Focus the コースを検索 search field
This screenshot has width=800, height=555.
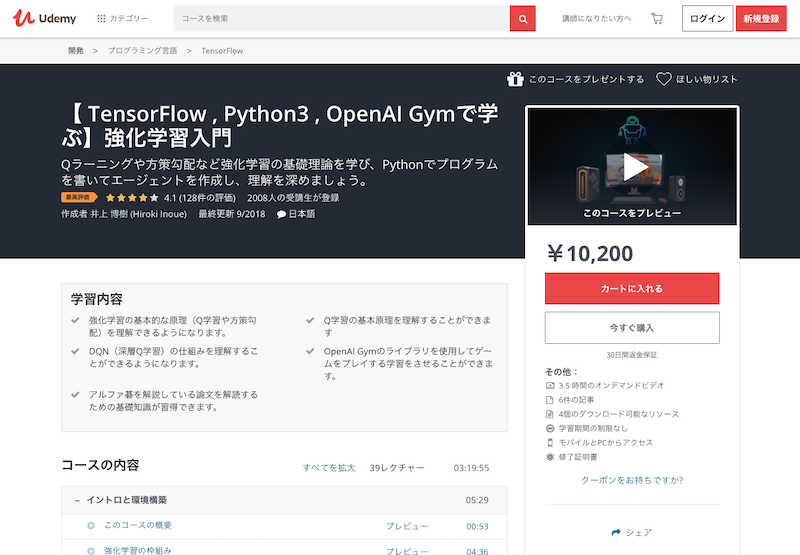341,18
